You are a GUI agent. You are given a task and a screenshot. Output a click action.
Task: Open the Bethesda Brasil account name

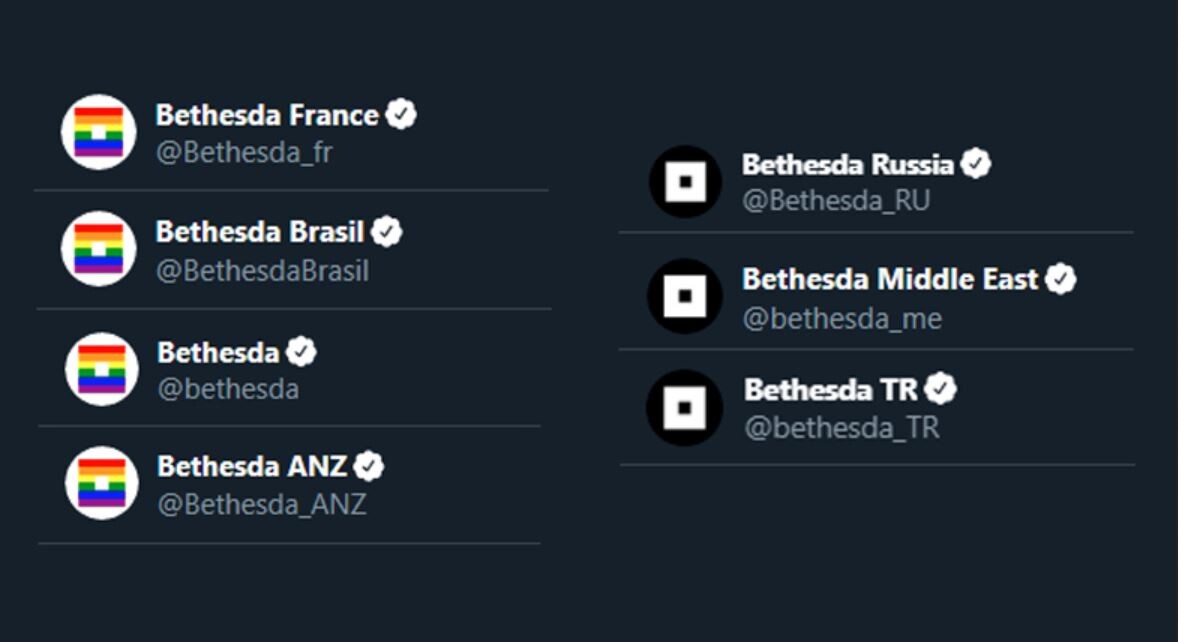pos(260,232)
